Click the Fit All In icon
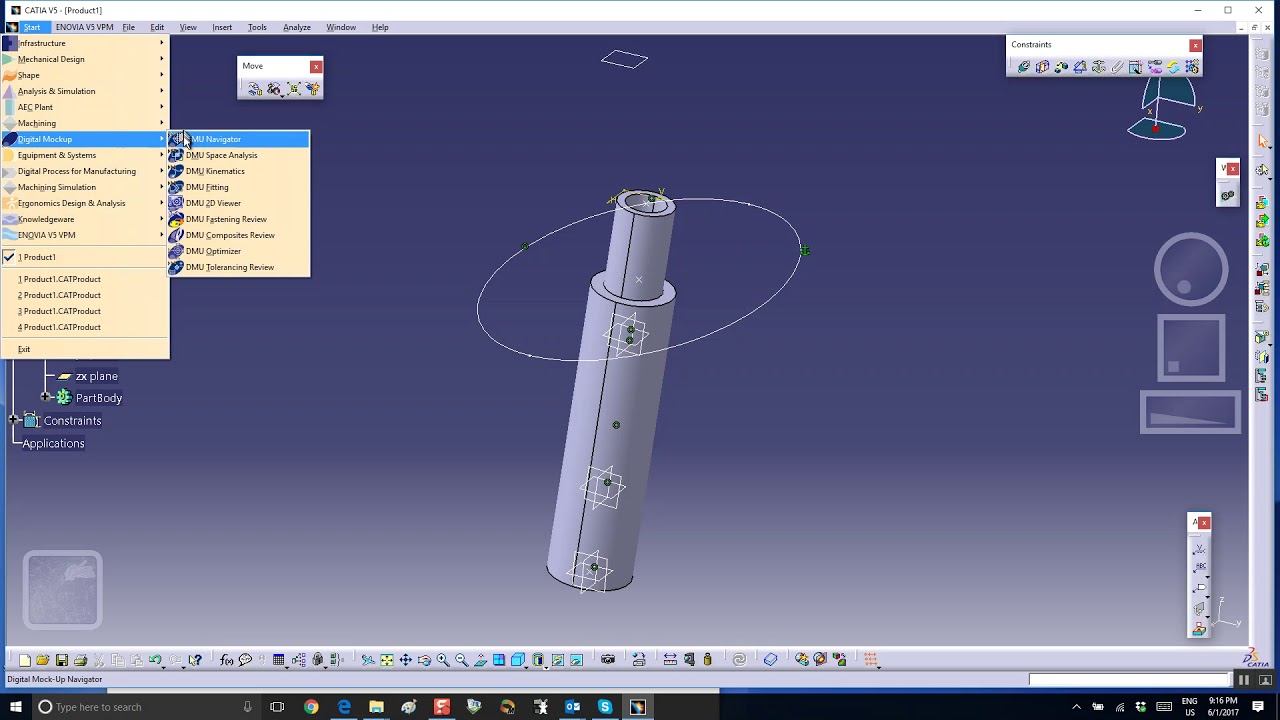 pyautogui.click(x=387, y=660)
